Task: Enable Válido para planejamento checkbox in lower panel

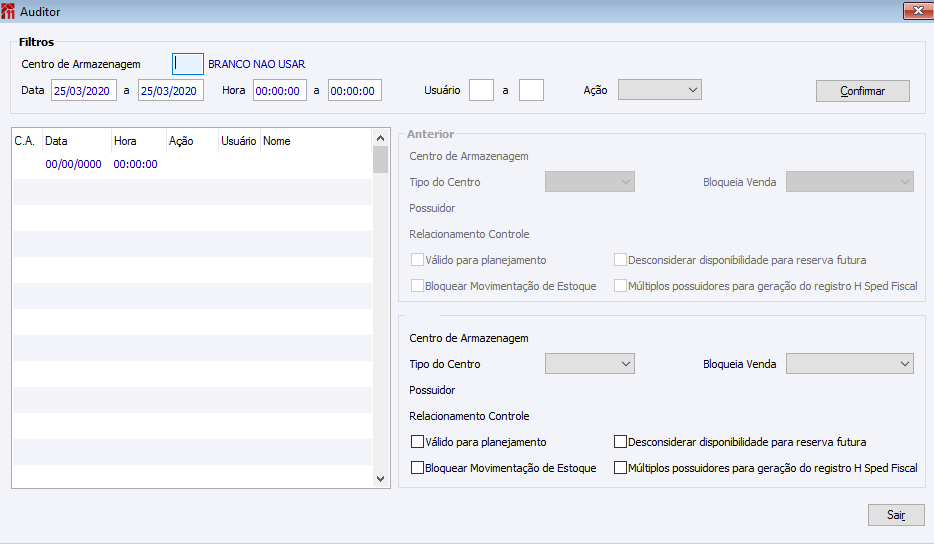Action: coord(418,442)
